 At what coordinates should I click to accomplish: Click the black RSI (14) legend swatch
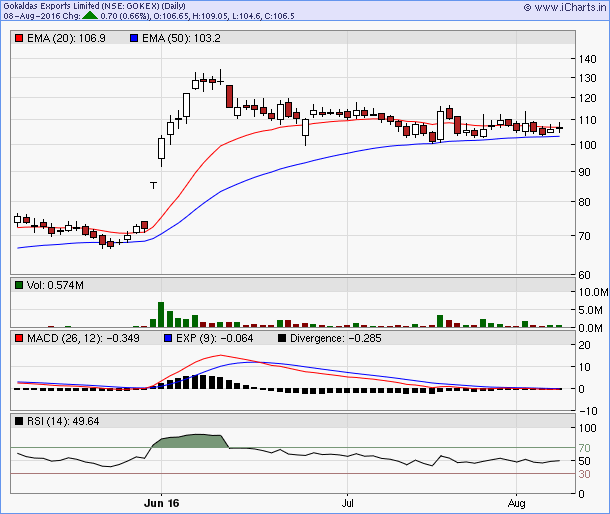pyautogui.click(x=18, y=421)
